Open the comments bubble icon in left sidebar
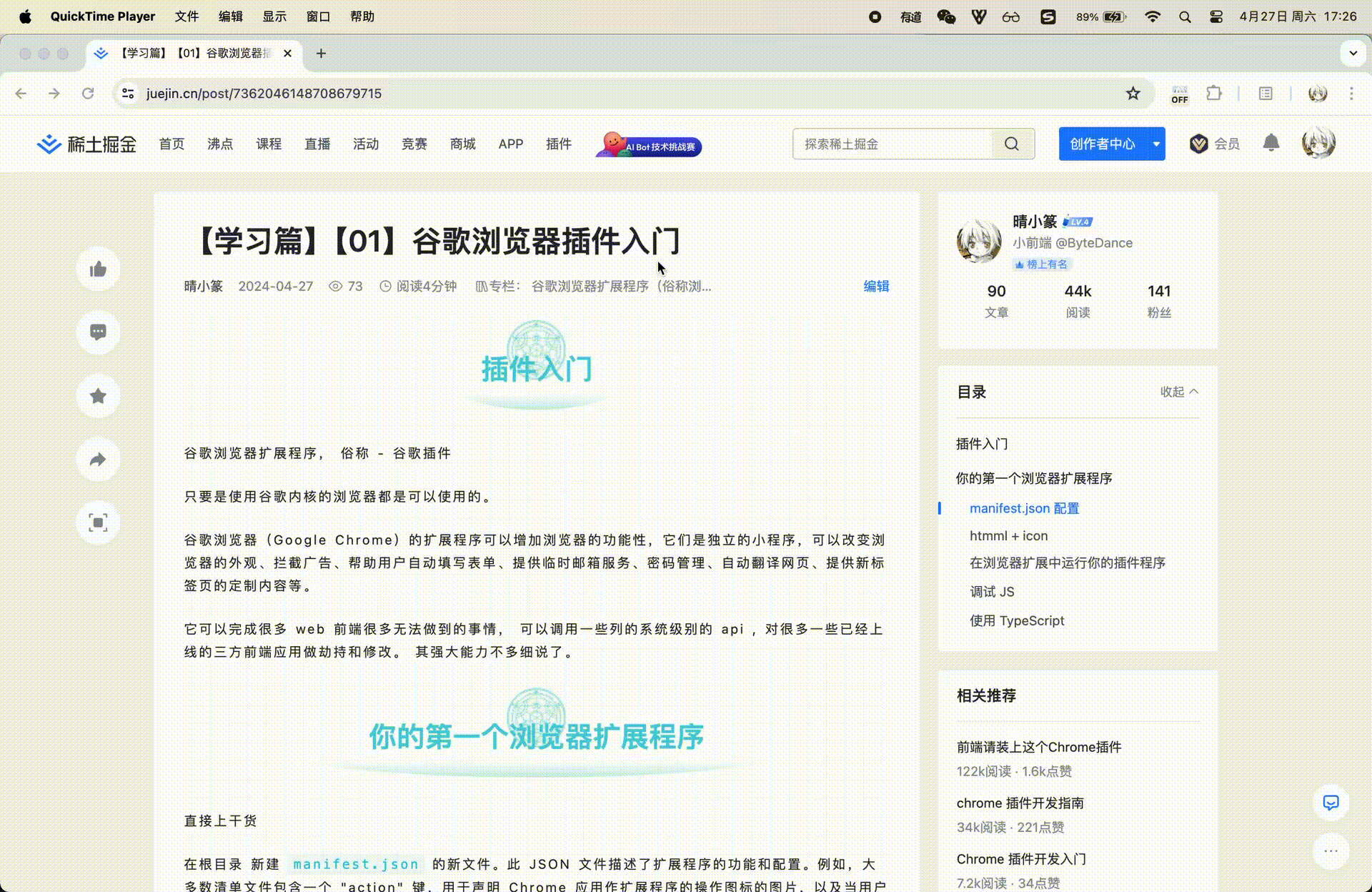Image resolution: width=1372 pixels, height=892 pixels. 98,332
